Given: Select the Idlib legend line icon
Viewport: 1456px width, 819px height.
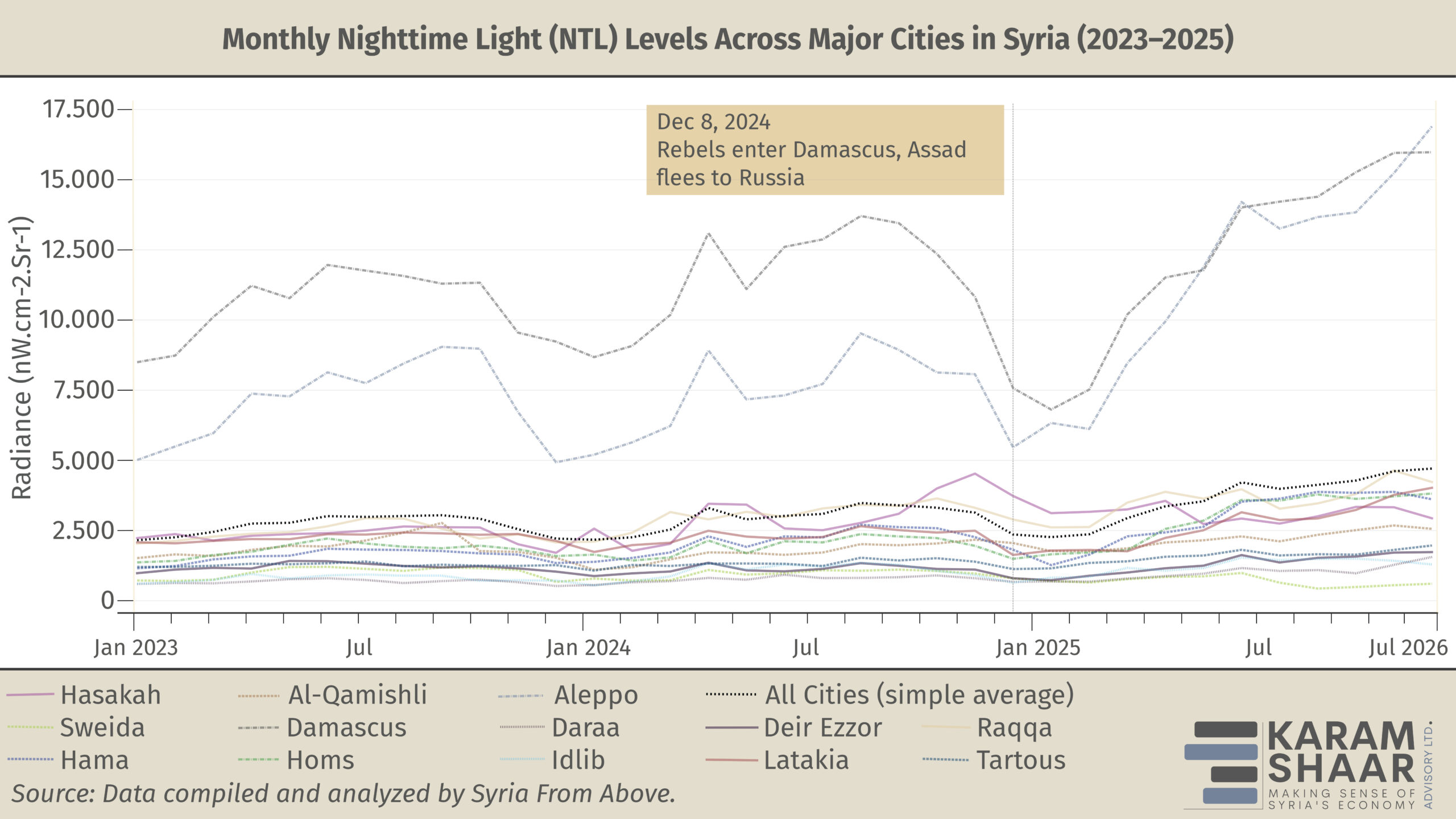Looking at the screenshot, I should [522, 760].
